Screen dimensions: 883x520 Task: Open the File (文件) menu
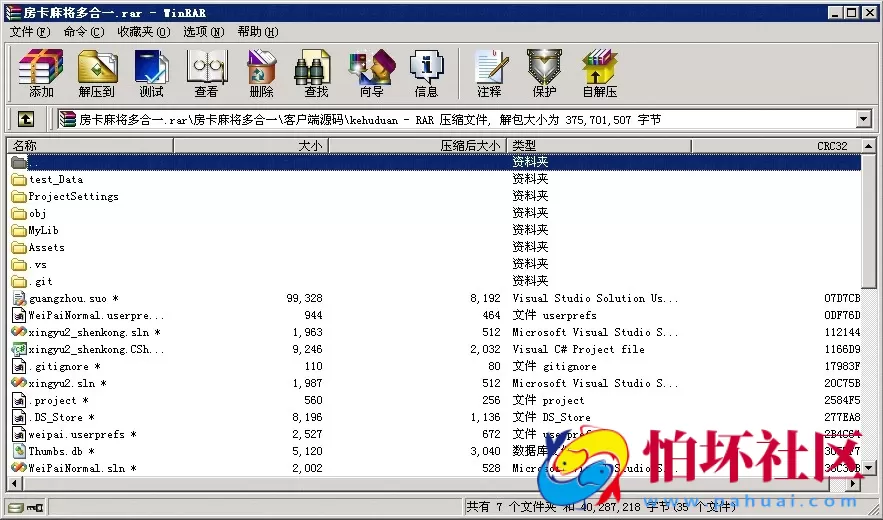pos(29,32)
